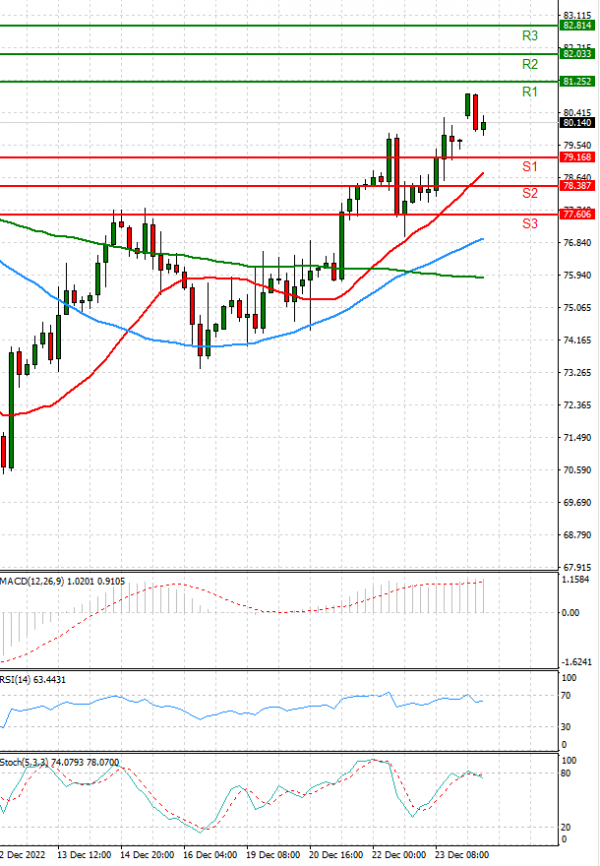Select the 79.168 support price tag
The width and height of the screenshot is (600, 866).
click(x=577, y=157)
